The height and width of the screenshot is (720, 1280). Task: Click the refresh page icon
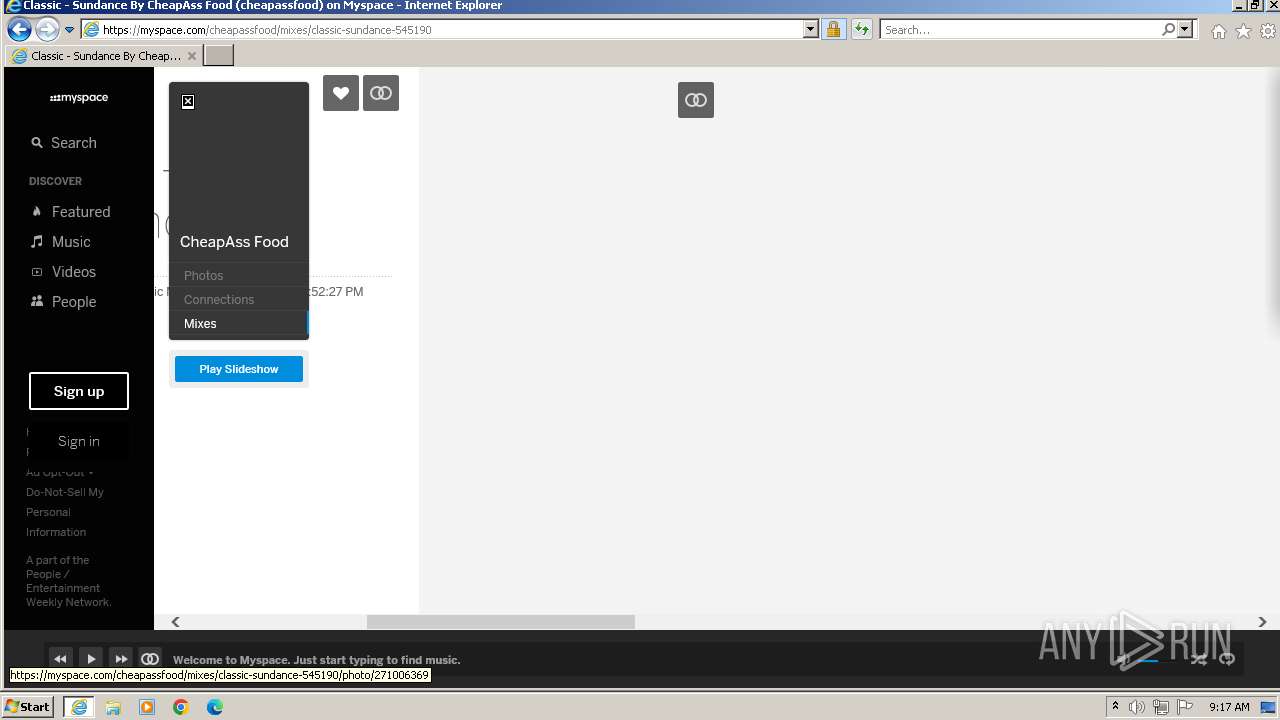[861, 30]
